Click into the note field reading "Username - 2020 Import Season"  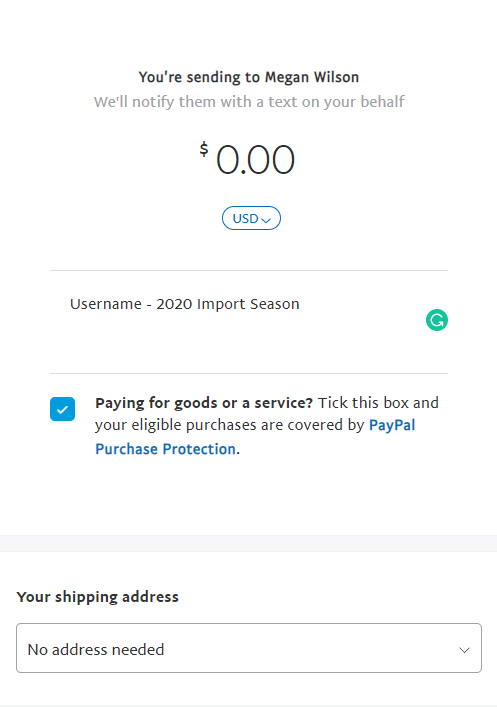pyautogui.click(x=184, y=304)
